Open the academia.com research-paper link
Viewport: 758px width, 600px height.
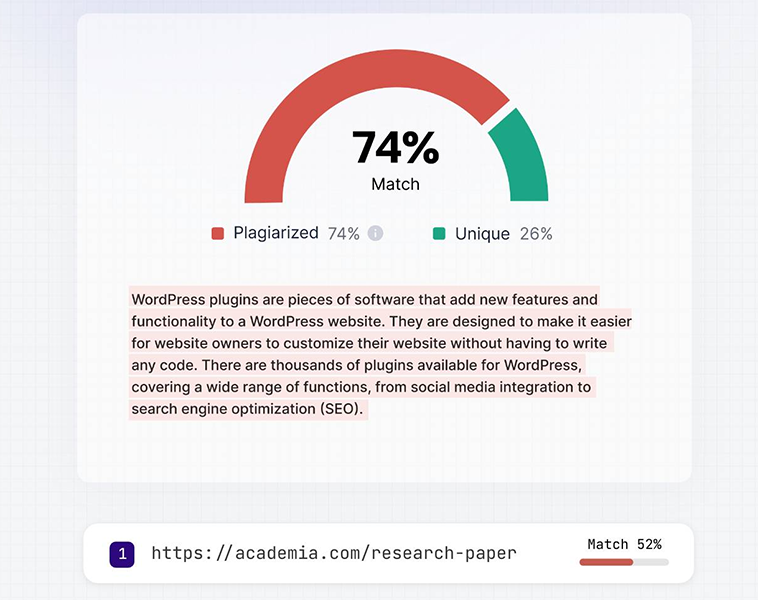[x=333, y=553]
